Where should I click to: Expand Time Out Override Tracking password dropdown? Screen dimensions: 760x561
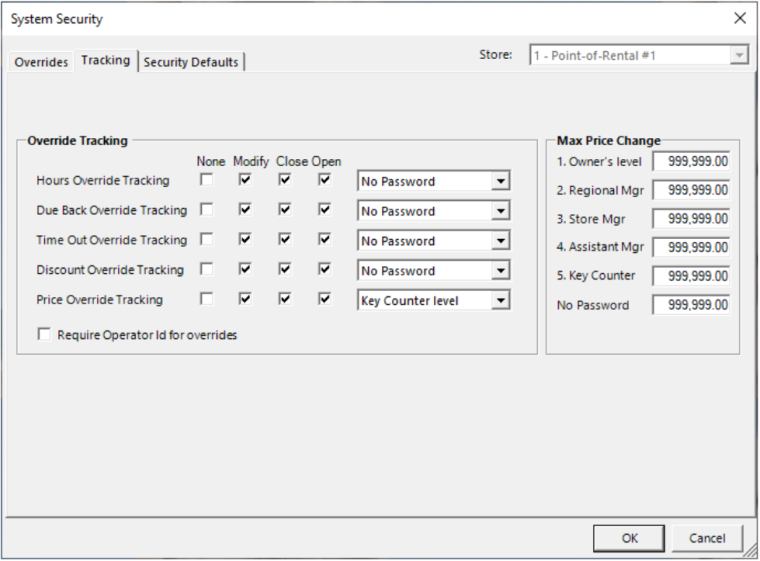click(x=500, y=241)
